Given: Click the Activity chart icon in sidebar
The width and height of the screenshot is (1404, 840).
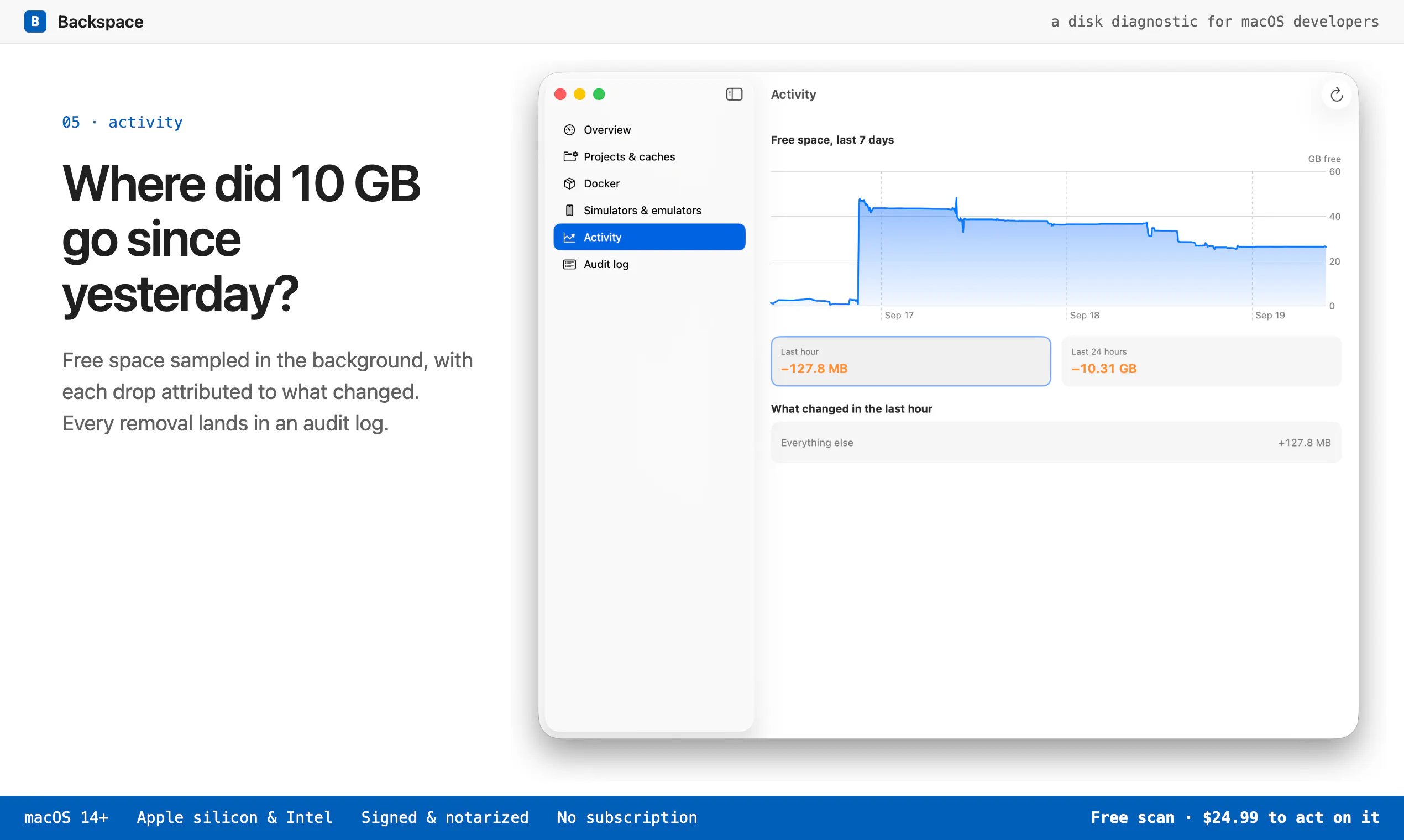Looking at the screenshot, I should pyautogui.click(x=569, y=237).
